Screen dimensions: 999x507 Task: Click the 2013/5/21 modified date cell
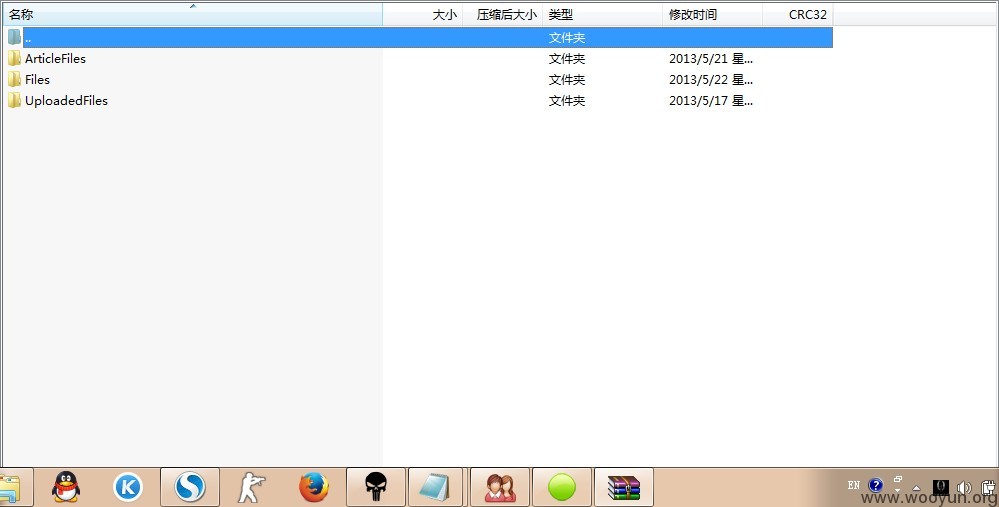(x=711, y=59)
